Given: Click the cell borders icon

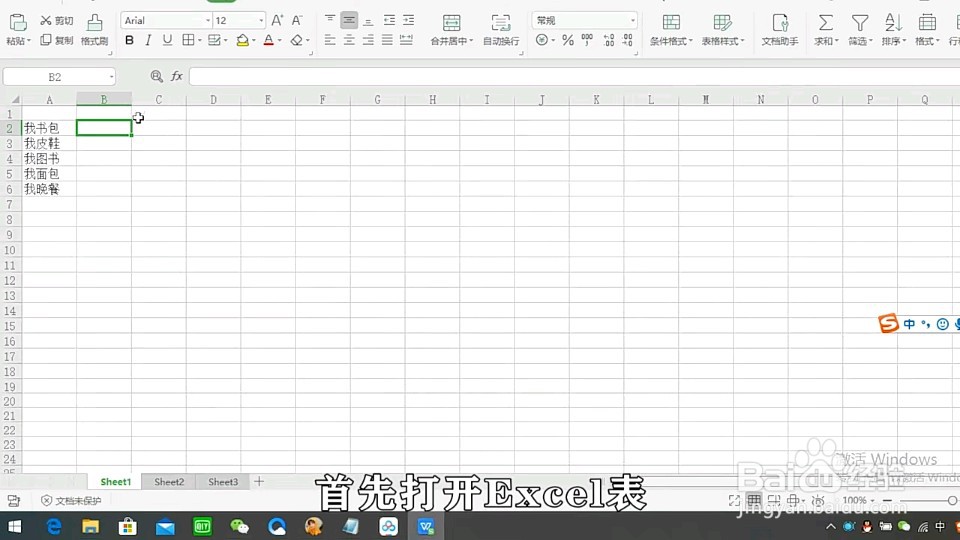Looking at the screenshot, I should [189, 40].
